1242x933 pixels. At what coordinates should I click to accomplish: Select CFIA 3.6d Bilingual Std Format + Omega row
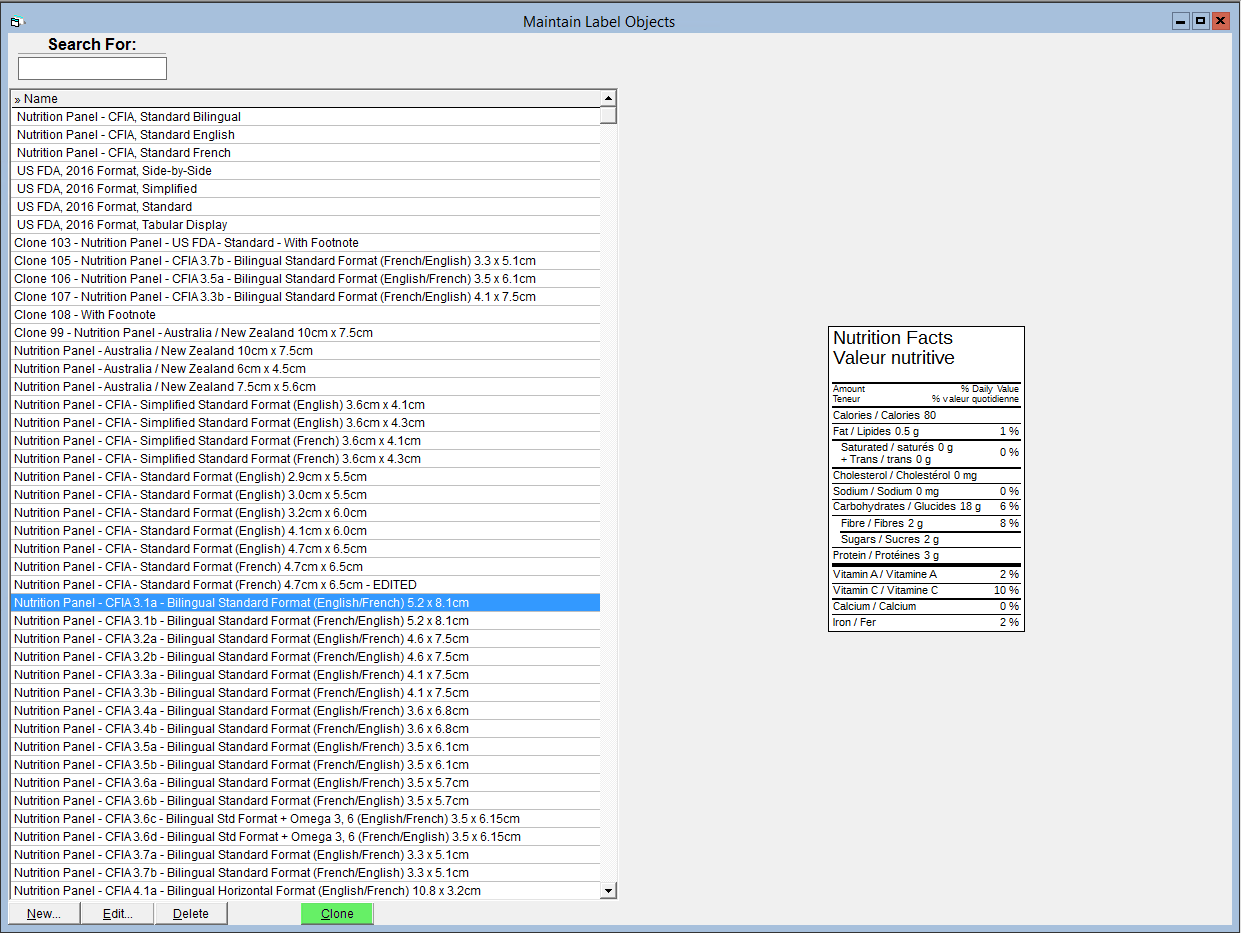[x=306, y=837]
